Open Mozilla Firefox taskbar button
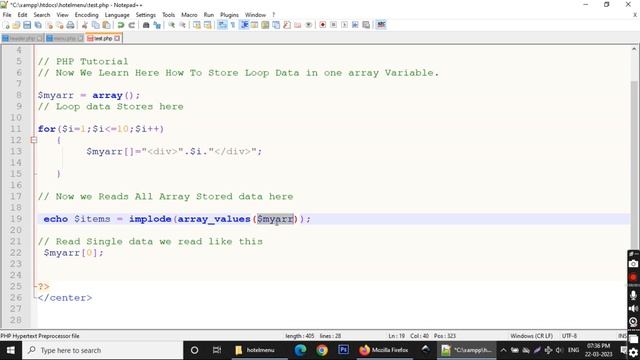 [384, 350]
